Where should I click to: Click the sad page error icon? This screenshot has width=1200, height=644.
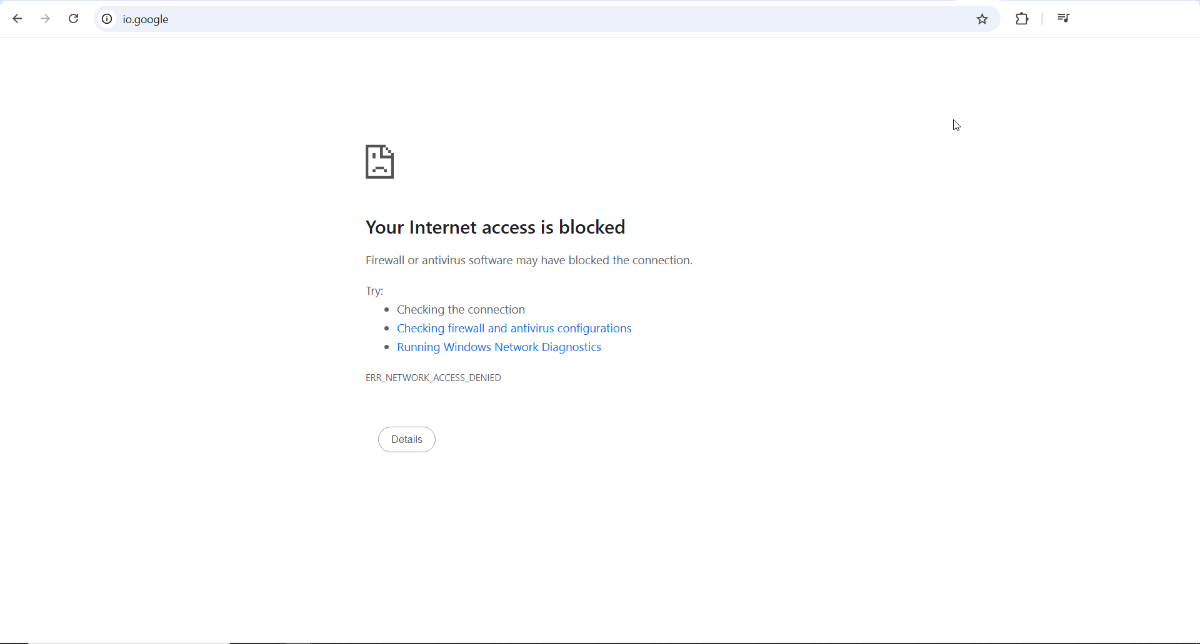click(x=380, y=162)
